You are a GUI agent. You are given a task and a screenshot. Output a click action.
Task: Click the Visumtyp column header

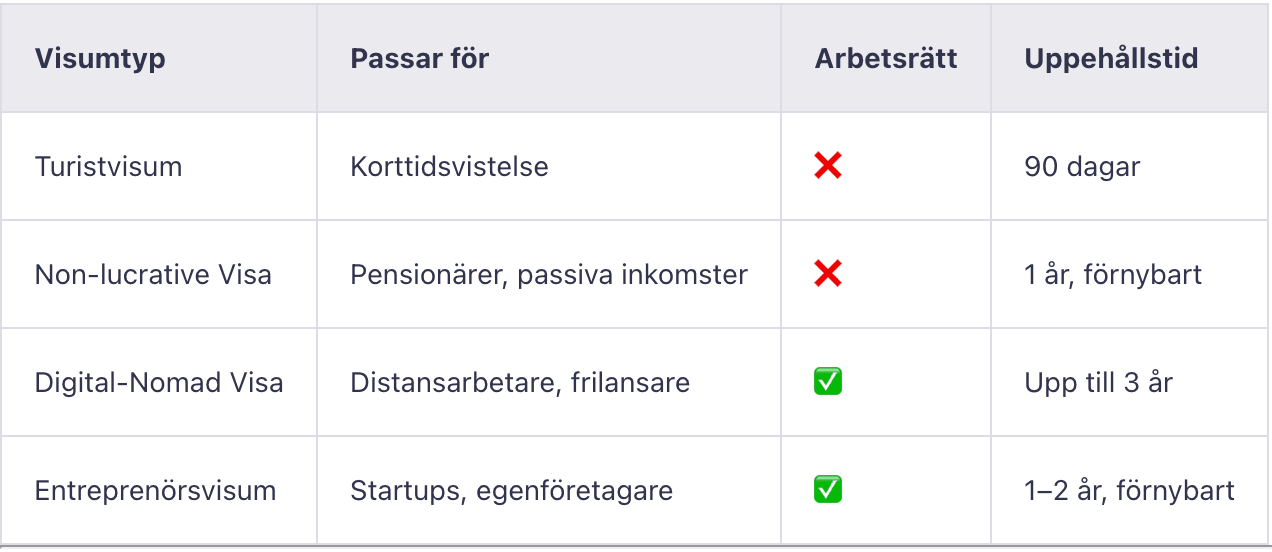pos(100,58)
